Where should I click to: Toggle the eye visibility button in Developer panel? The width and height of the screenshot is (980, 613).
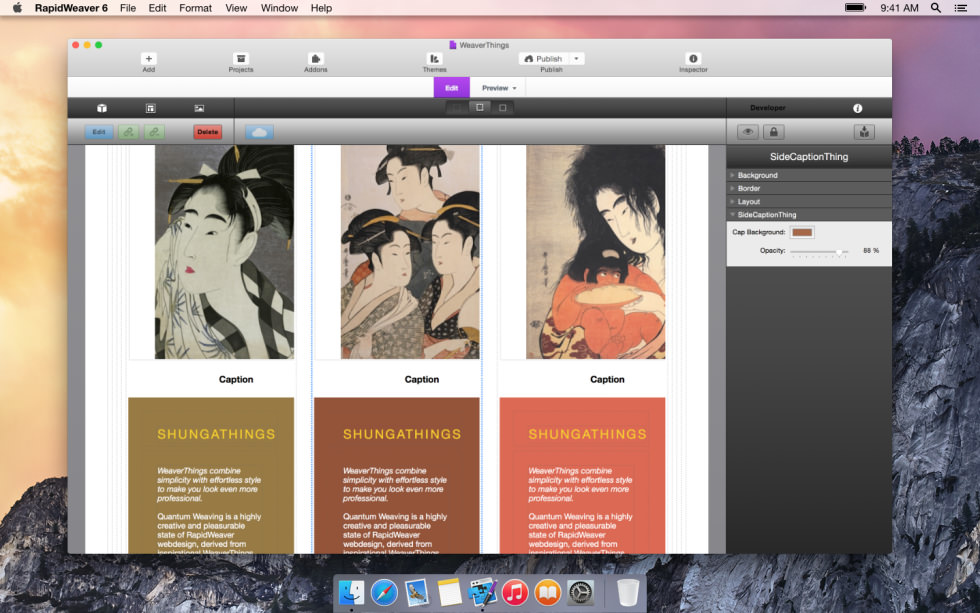tap(748, 132)
